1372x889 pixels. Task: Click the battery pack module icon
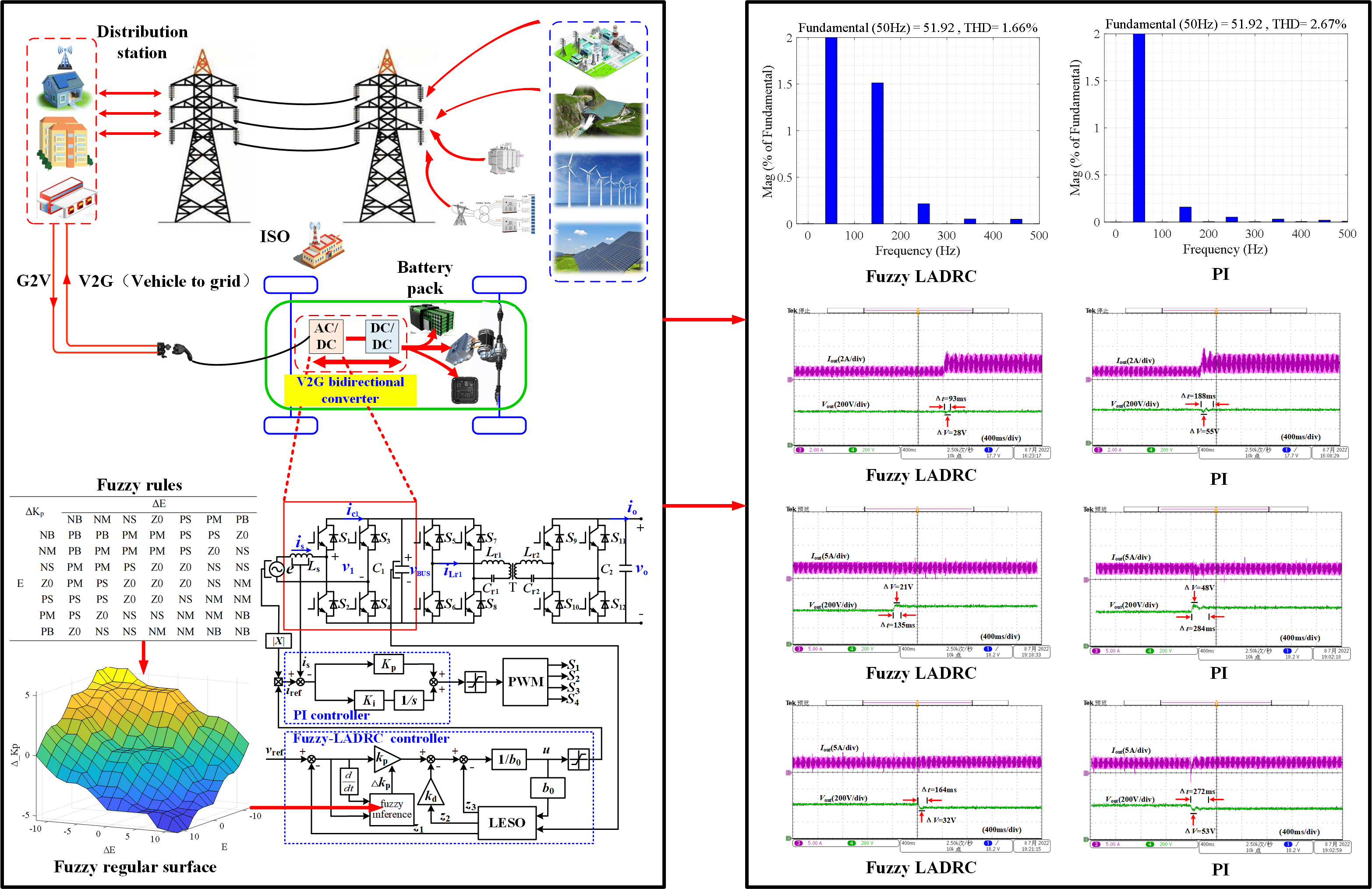pyautogui.click(x=432, y=320)
